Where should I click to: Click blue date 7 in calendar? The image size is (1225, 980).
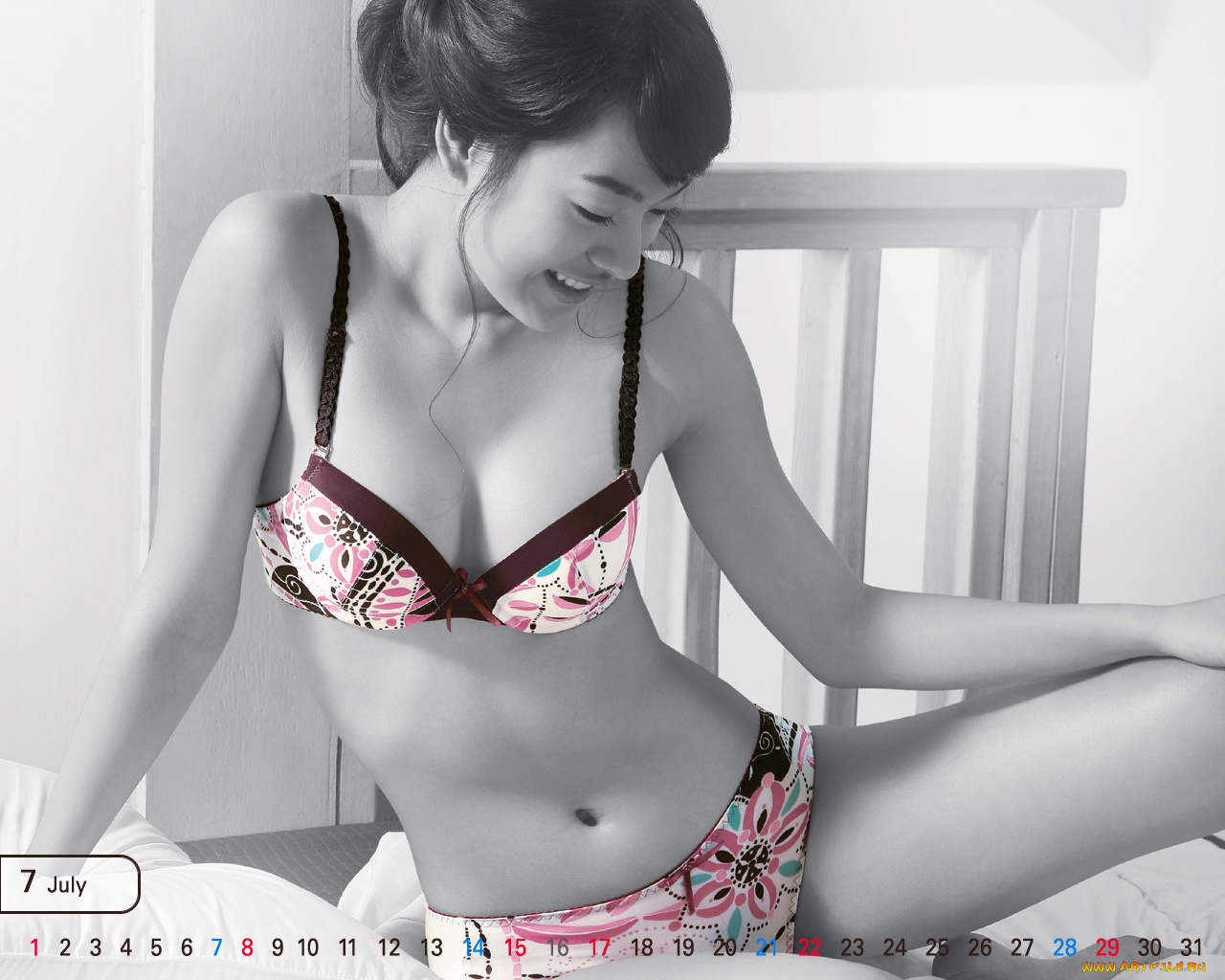(216, 947)
